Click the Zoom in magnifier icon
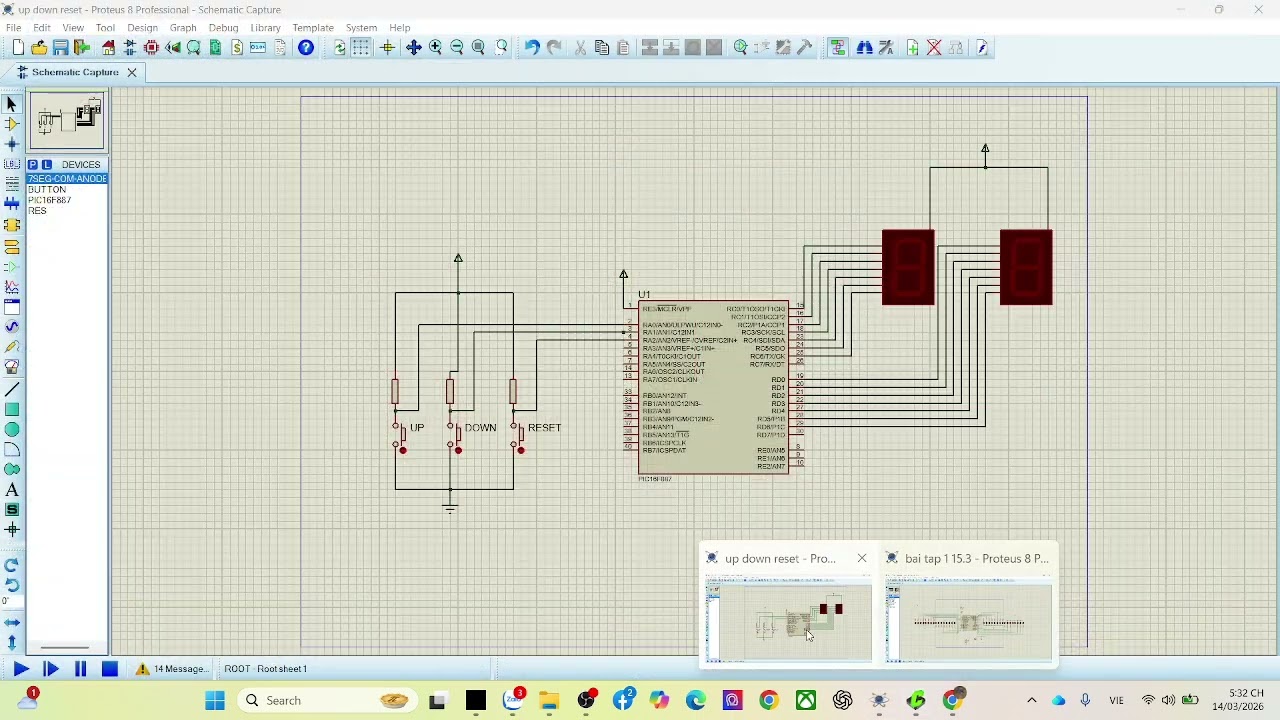 [x=435, y=48]
